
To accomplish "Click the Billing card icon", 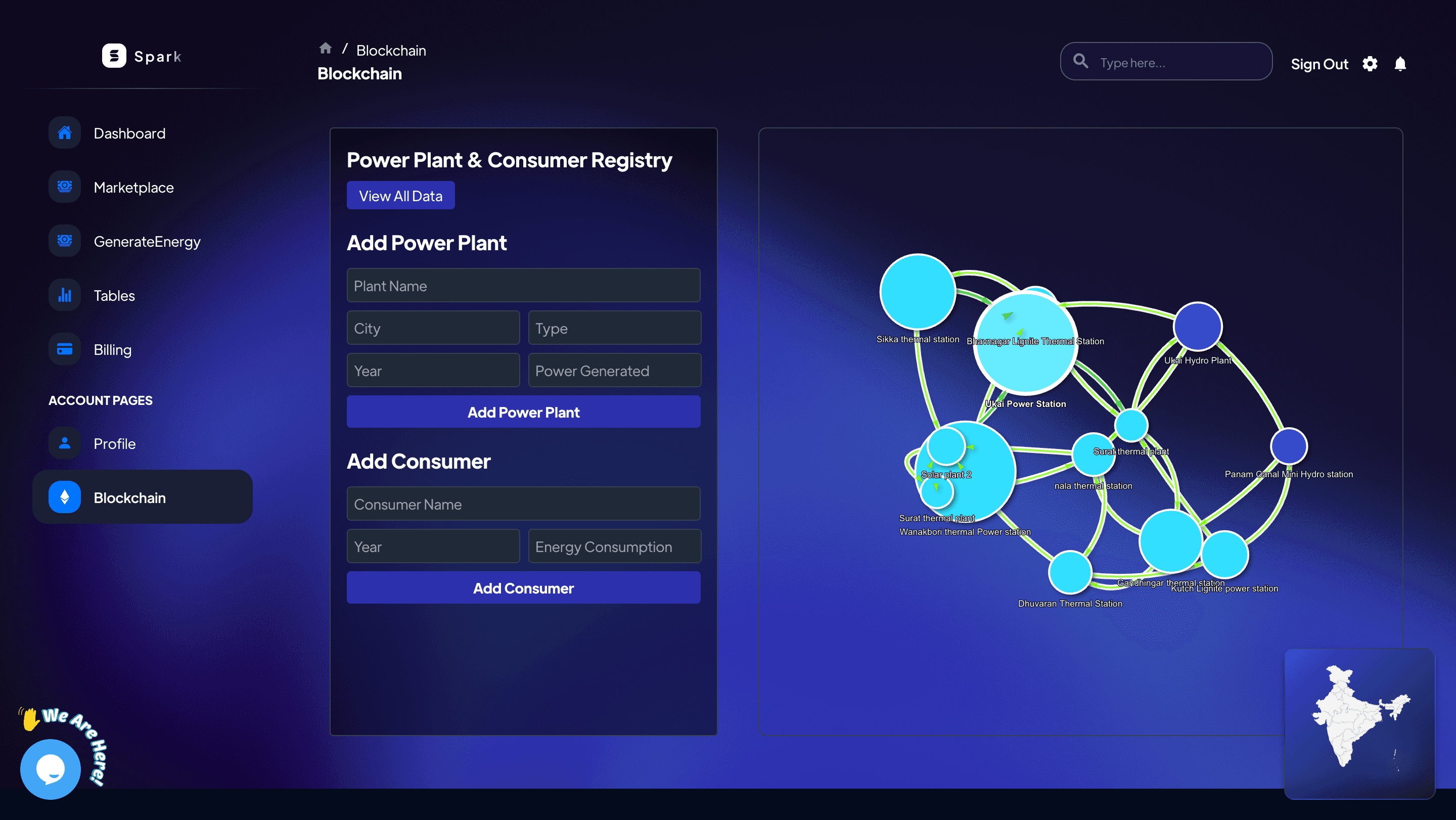I will pyautogui.click(x=64, y=349).
